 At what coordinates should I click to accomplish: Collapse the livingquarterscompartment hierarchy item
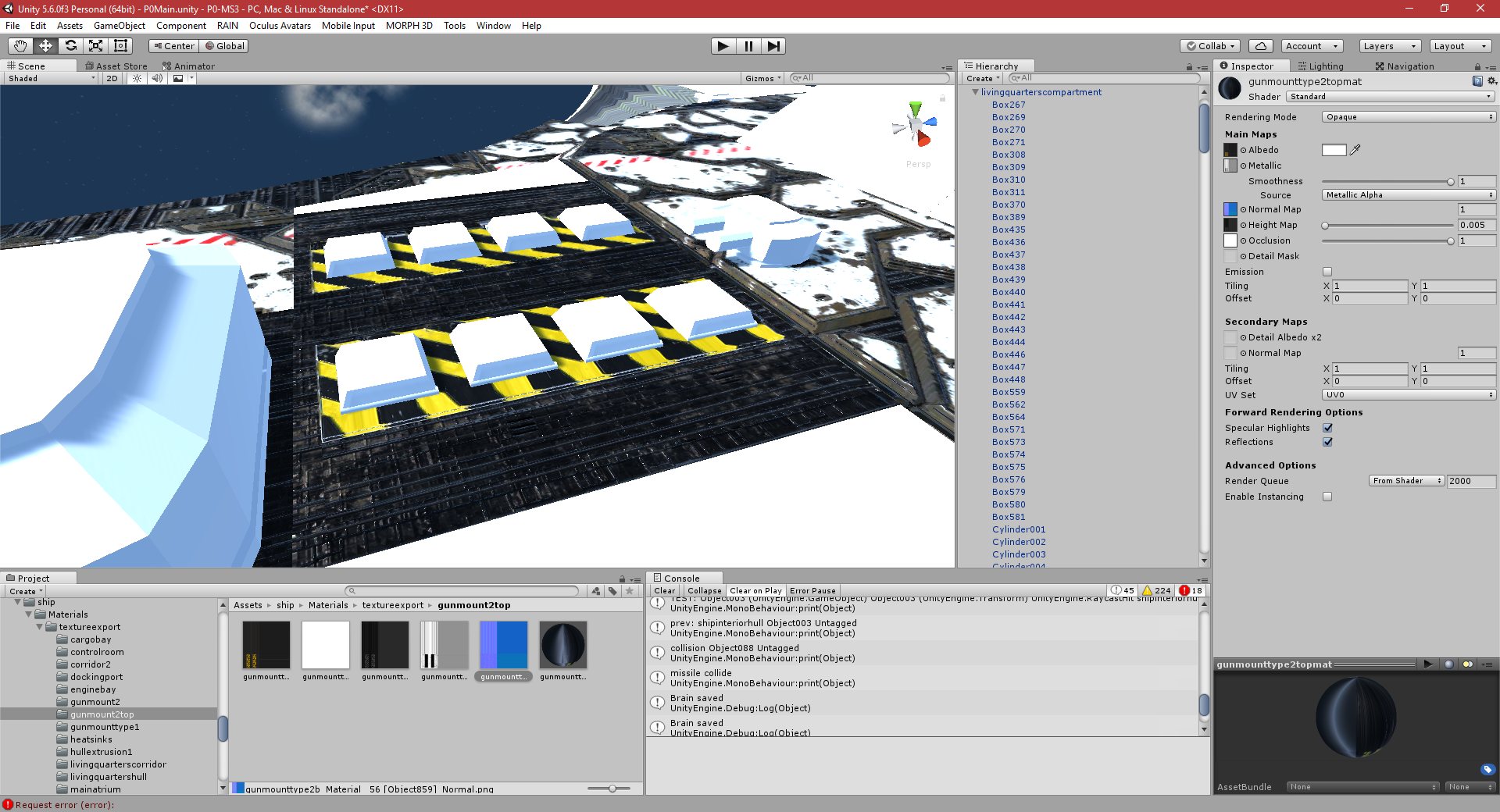tap(974, 92)
